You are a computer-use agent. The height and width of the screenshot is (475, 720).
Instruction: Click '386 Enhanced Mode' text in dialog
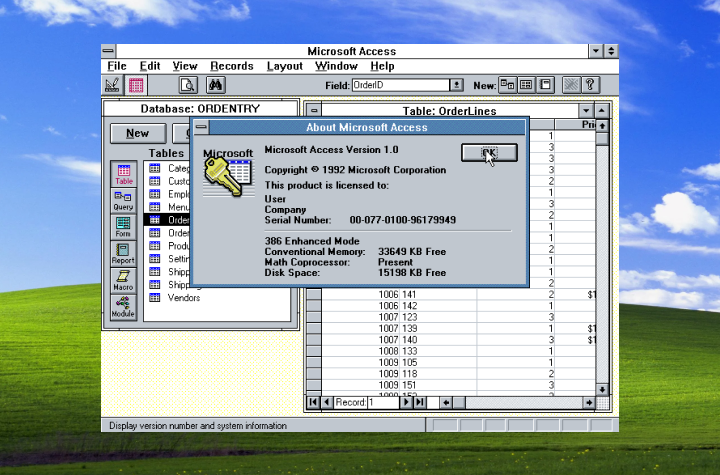click(x=312, y=241)
